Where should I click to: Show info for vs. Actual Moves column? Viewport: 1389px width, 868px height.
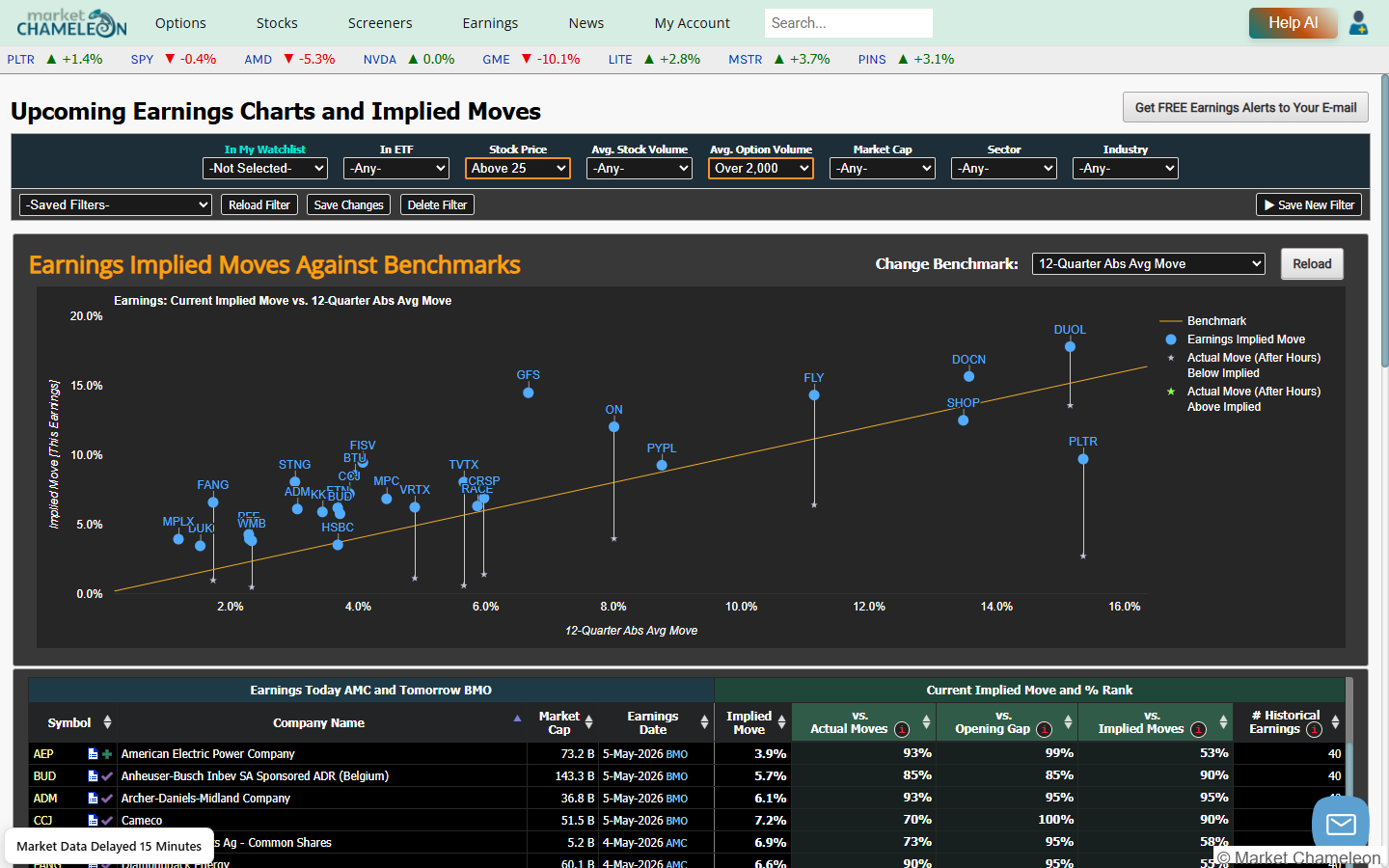(x=902, y=730)
